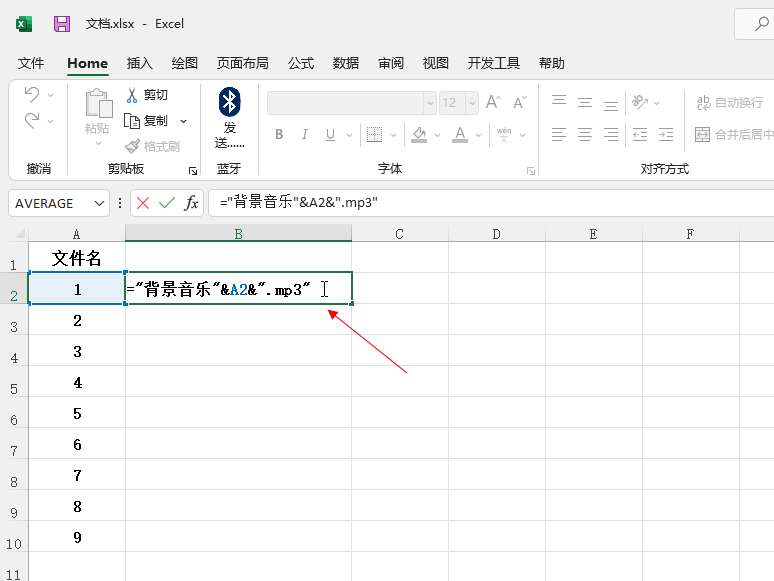Select the Format Painter brush
Screen dimensions: 774x581
click(152, 147)
